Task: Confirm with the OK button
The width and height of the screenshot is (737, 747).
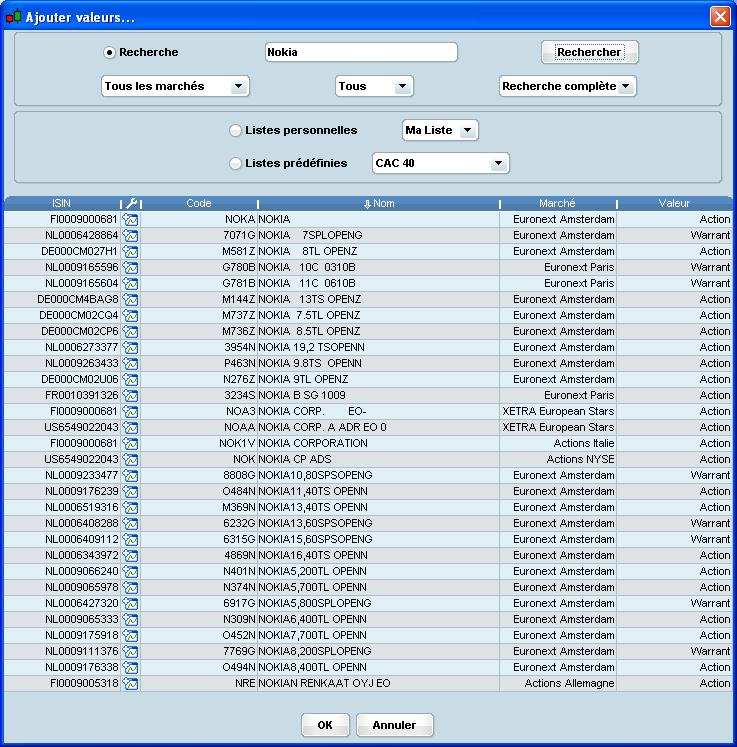Action: [325, 725]
